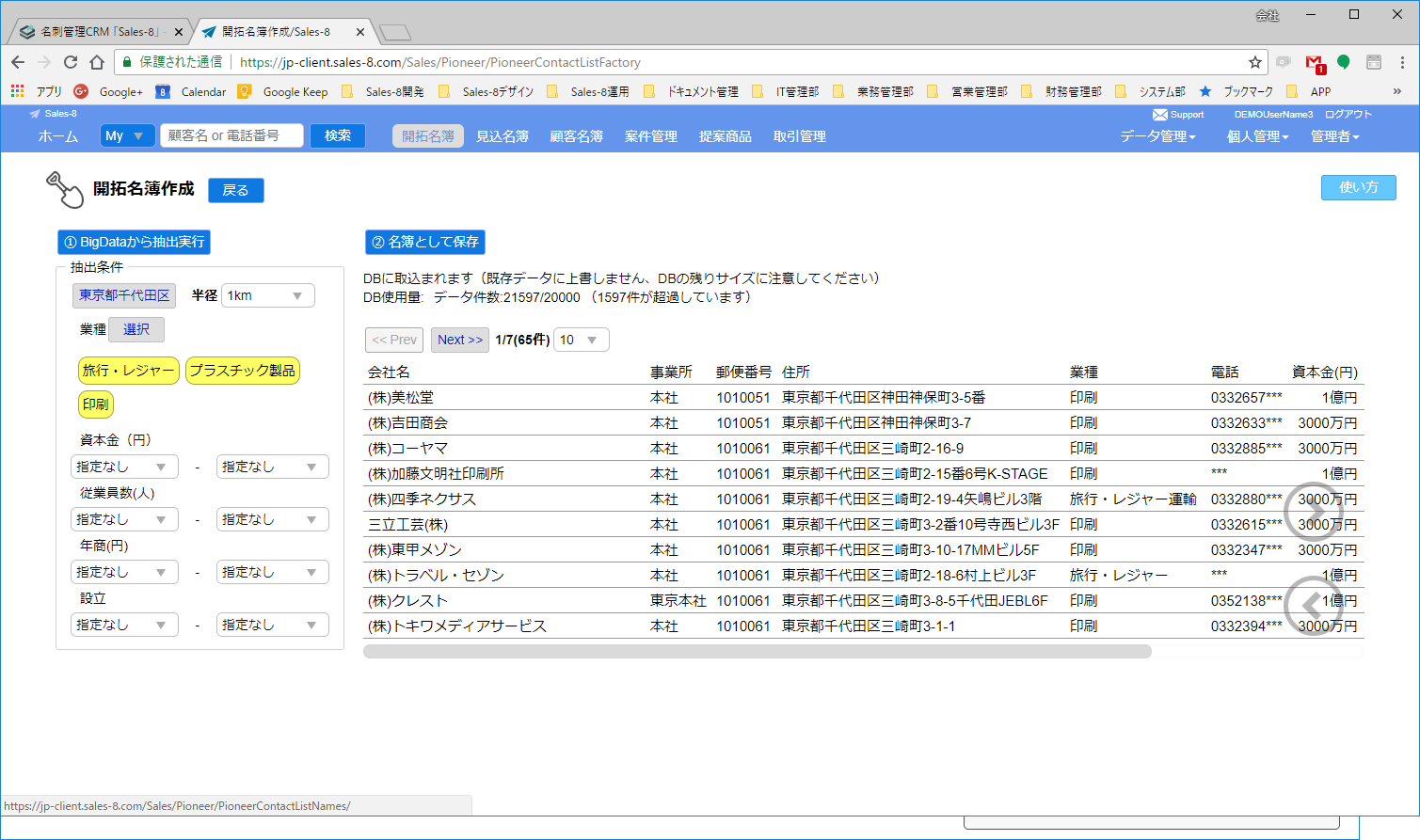
Task: Click the 使い方 button
Action: (x=1358, y=187)
